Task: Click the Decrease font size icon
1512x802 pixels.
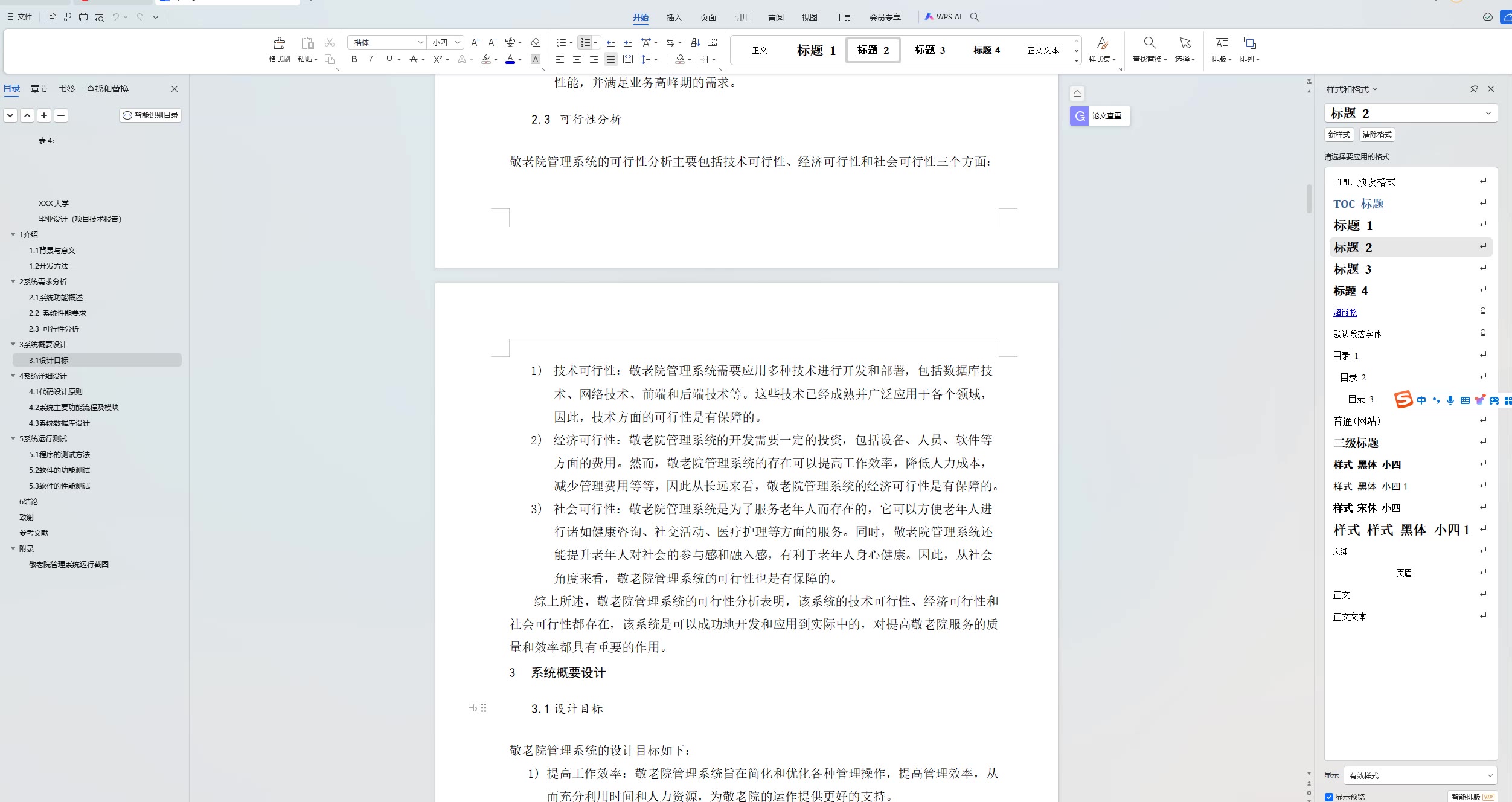Action: [x=492, y=42]
